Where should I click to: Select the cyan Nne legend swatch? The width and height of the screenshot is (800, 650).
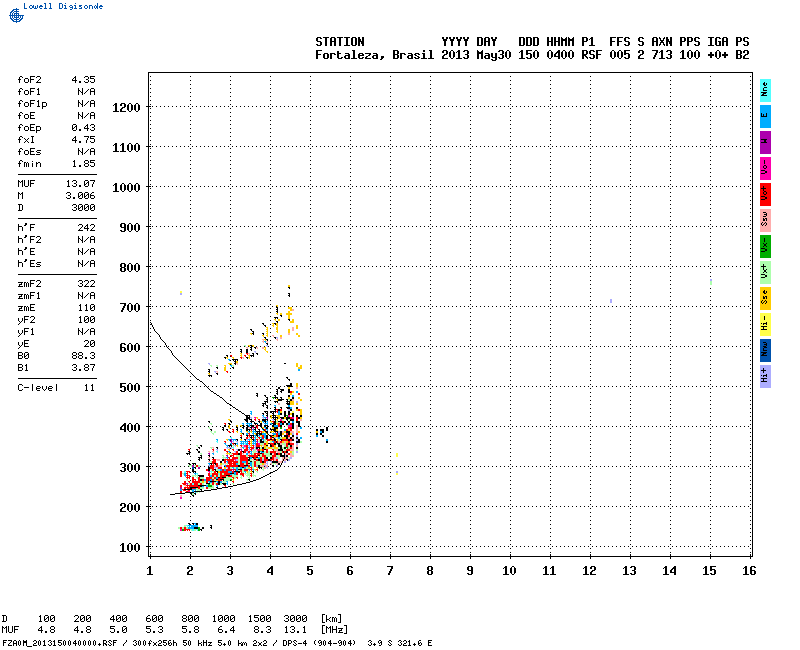[x=765, y=90]
